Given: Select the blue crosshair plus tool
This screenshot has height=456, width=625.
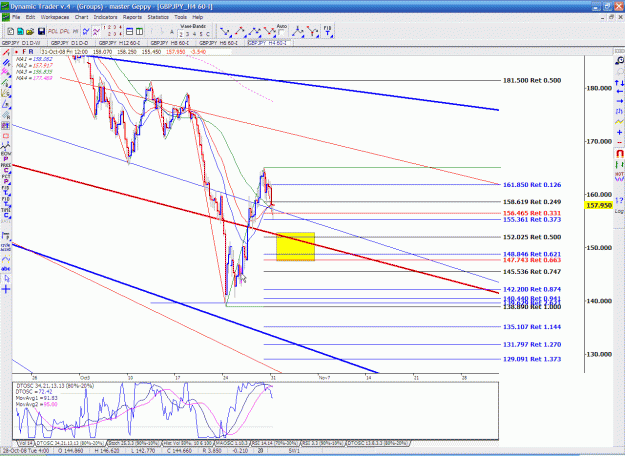Looking at the screenshot, I should pos(6,289).
